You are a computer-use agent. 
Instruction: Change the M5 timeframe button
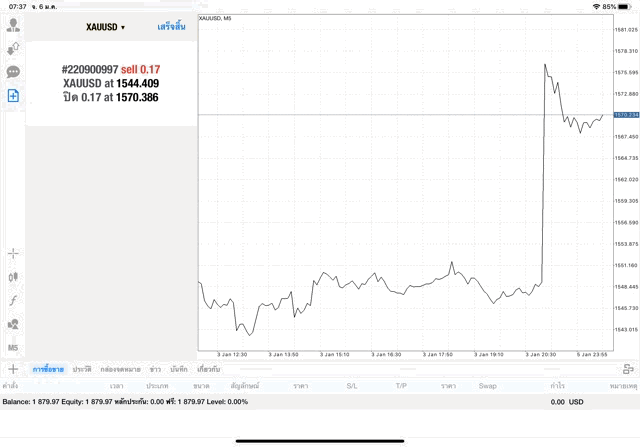click(x=13, y=348)
